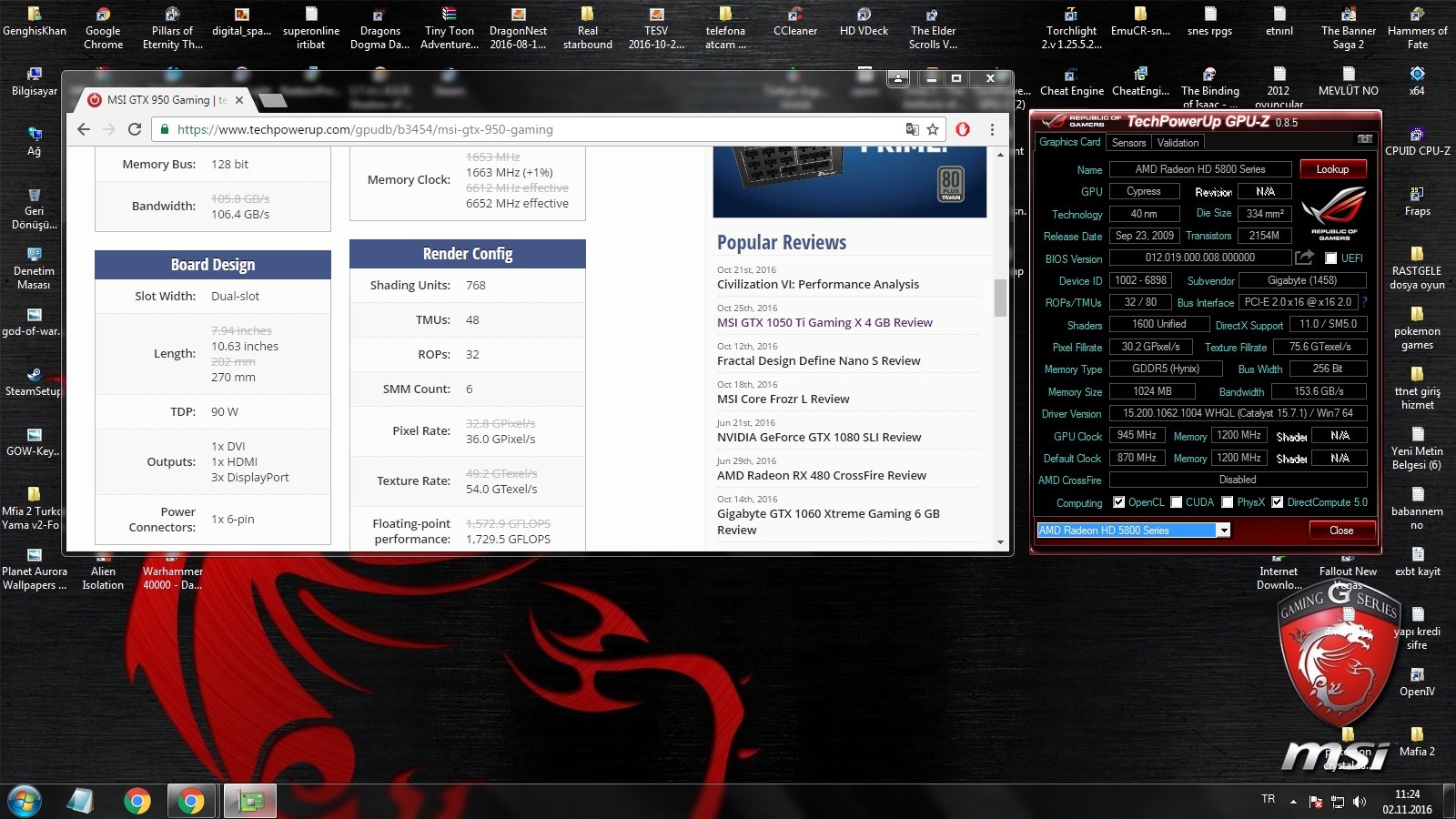Image resolution: width=1456 pixels, height=819 pixels.
Task: Select the Torchlight desktop shortcut
Action: coord(1071,28)
